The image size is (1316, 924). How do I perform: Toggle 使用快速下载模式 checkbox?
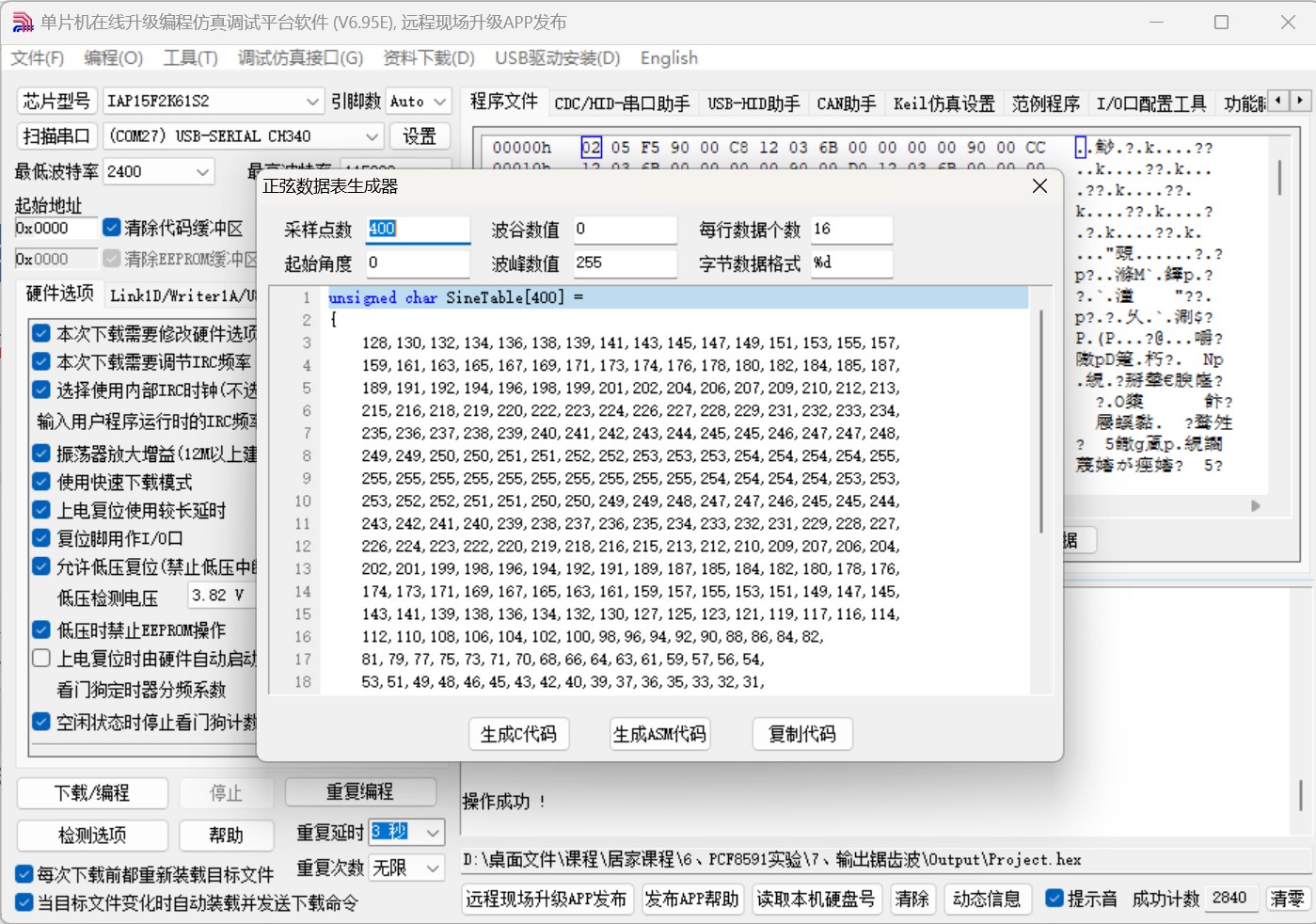pos(41,482)
